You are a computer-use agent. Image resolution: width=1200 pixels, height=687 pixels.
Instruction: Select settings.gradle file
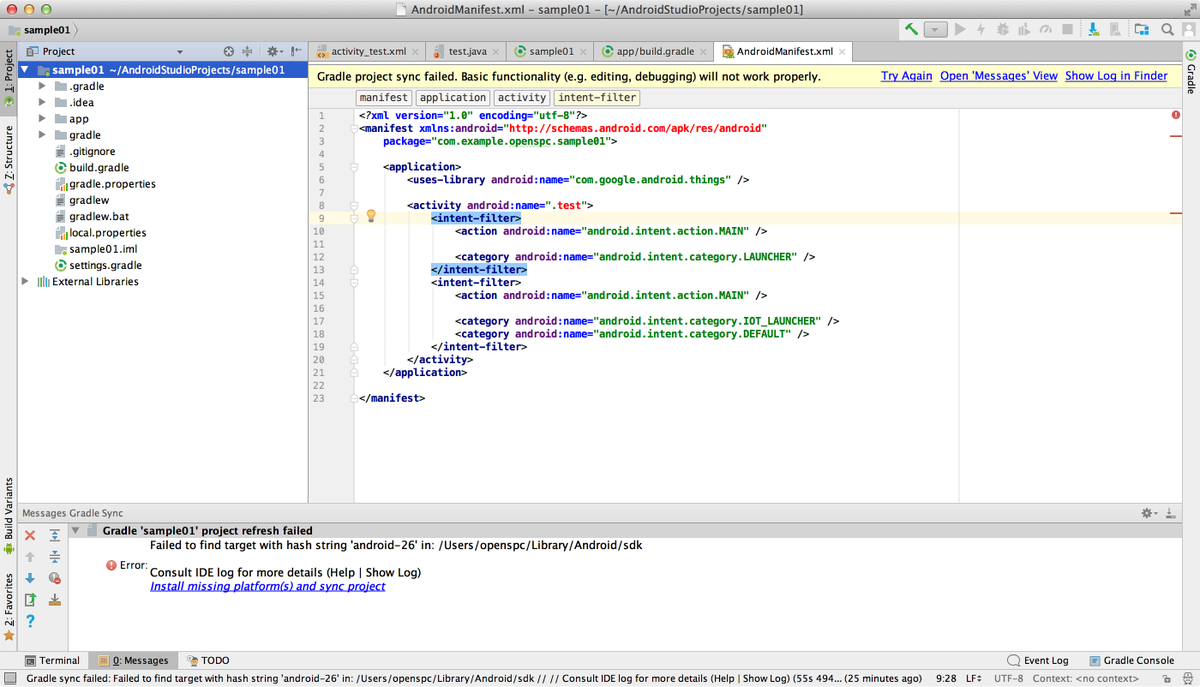98,265
